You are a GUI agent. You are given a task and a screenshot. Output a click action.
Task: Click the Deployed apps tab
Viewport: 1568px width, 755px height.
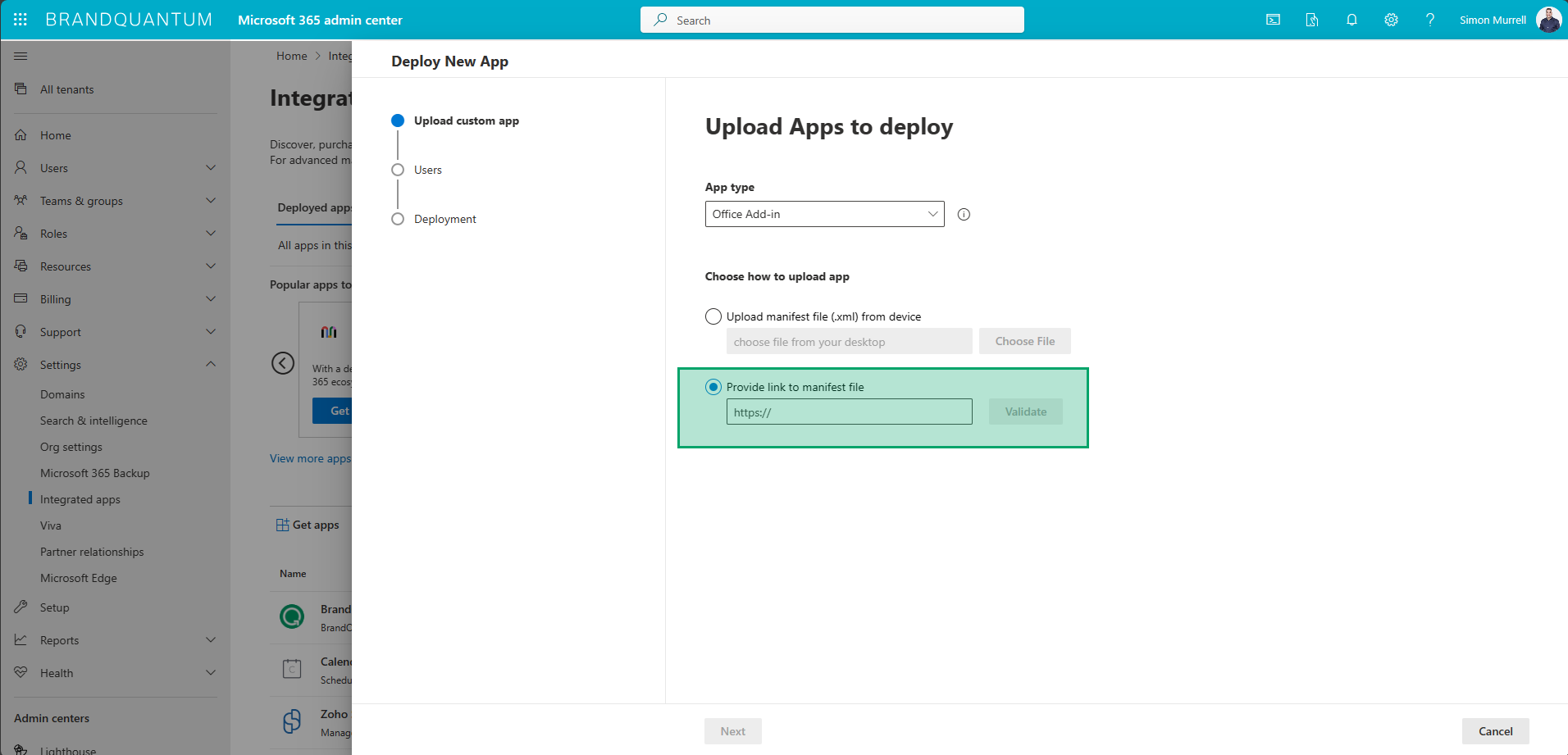pyautogui.click(x=314, y=207)
